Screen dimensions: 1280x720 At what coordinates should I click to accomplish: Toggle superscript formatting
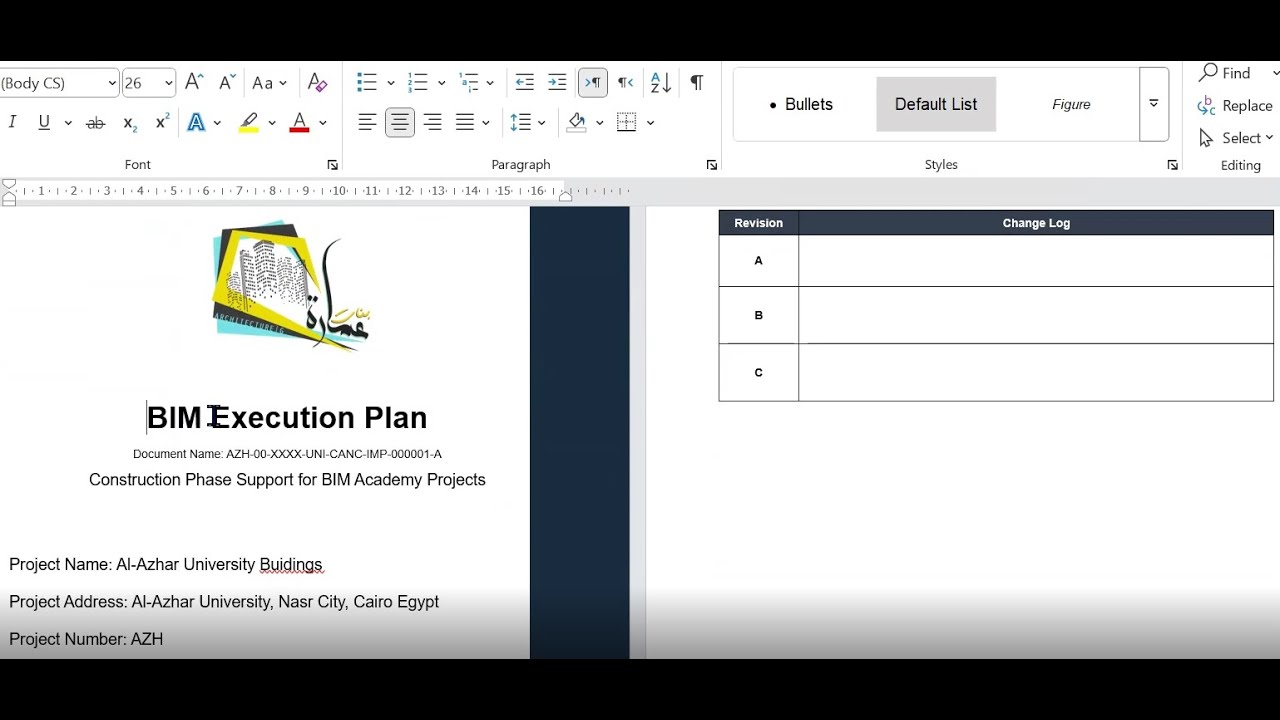162,122
